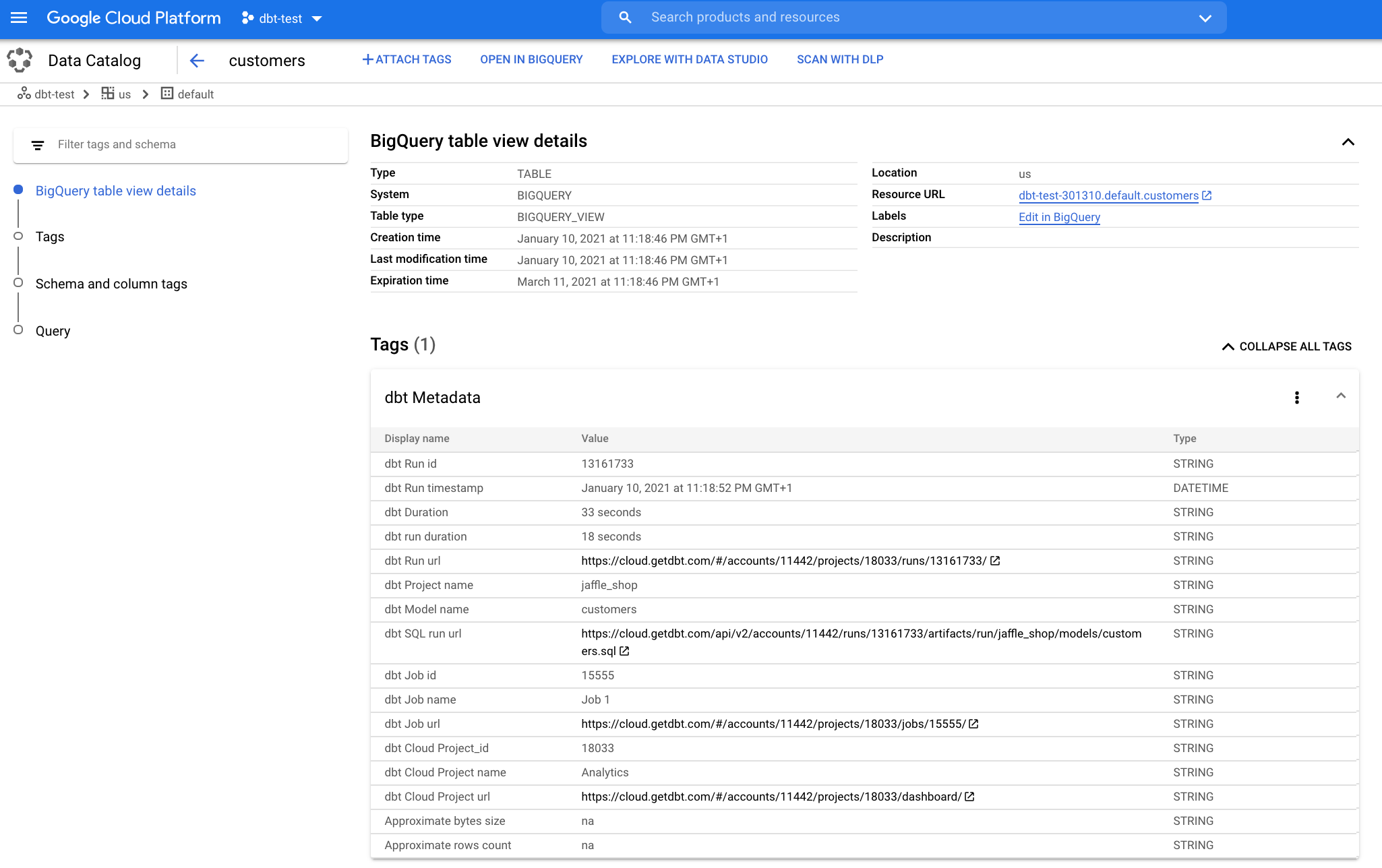Click external link icon next to Resource URL
This screenshot has width=1382, height=868.
tap(1207, 195)
